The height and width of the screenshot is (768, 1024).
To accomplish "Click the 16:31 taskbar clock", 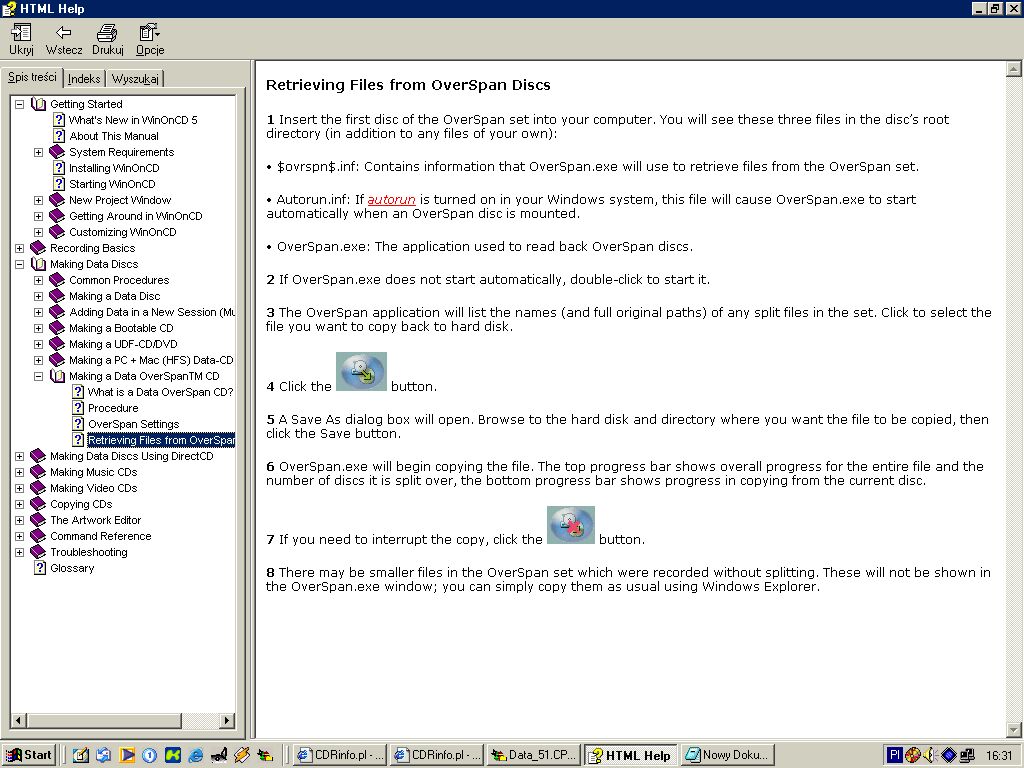I will point(999,755).
